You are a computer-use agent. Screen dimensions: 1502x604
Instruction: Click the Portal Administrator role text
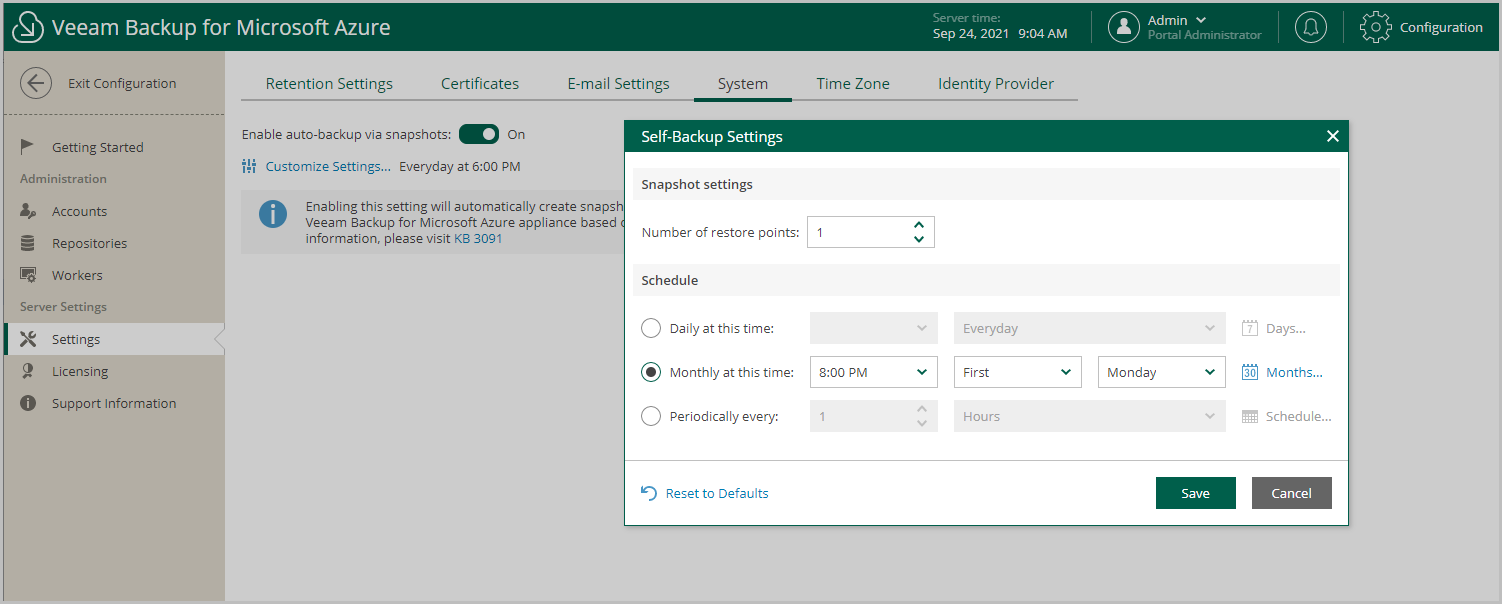point(1205,35)
